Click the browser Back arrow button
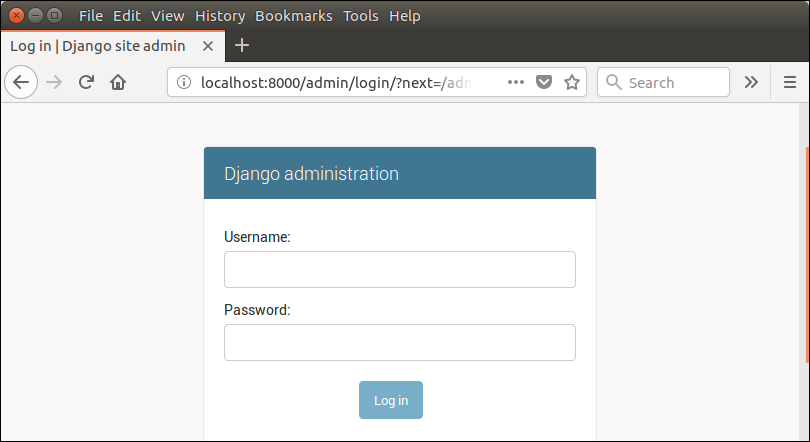This screenshot has width=810, height=442. point(21,83)
